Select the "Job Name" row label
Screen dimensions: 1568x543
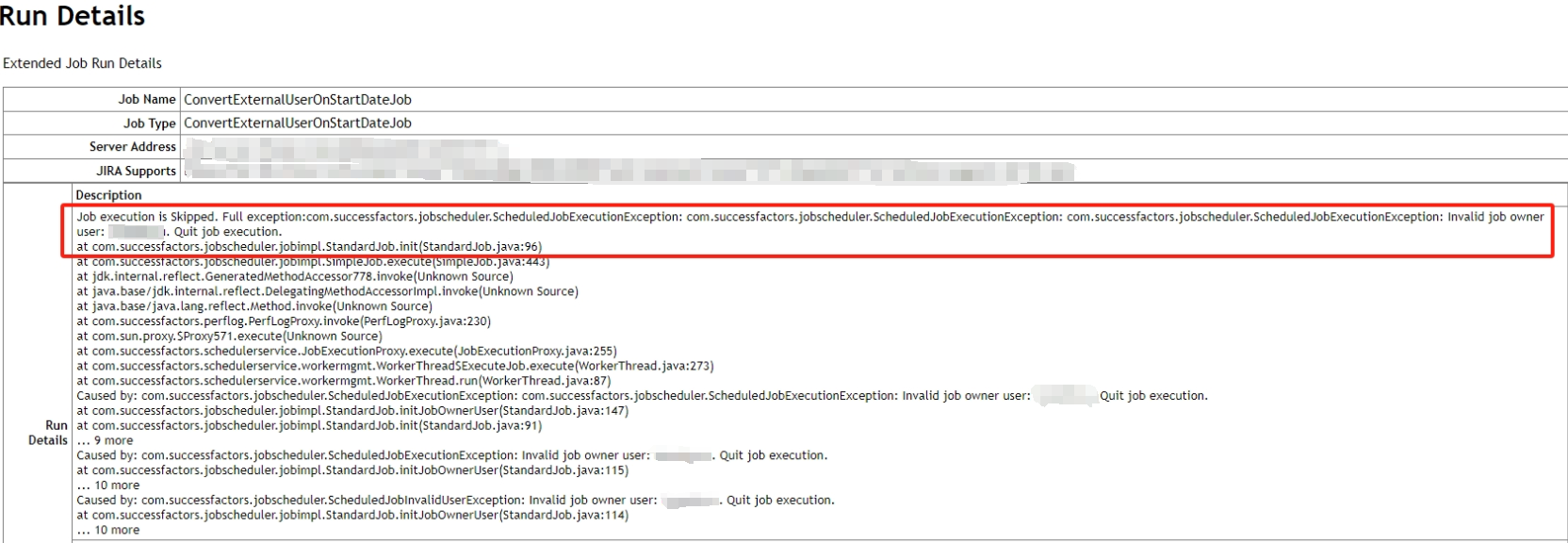[x=147, y=99]
